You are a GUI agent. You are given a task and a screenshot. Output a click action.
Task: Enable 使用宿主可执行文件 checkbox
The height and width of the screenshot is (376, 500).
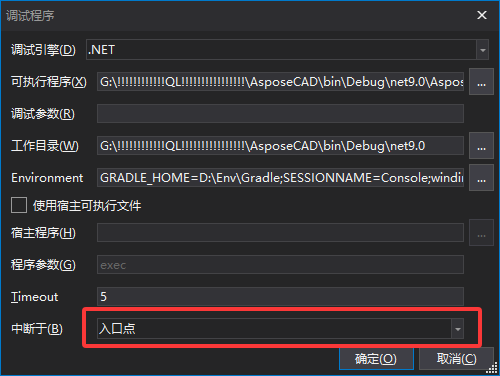pos(19,205)
